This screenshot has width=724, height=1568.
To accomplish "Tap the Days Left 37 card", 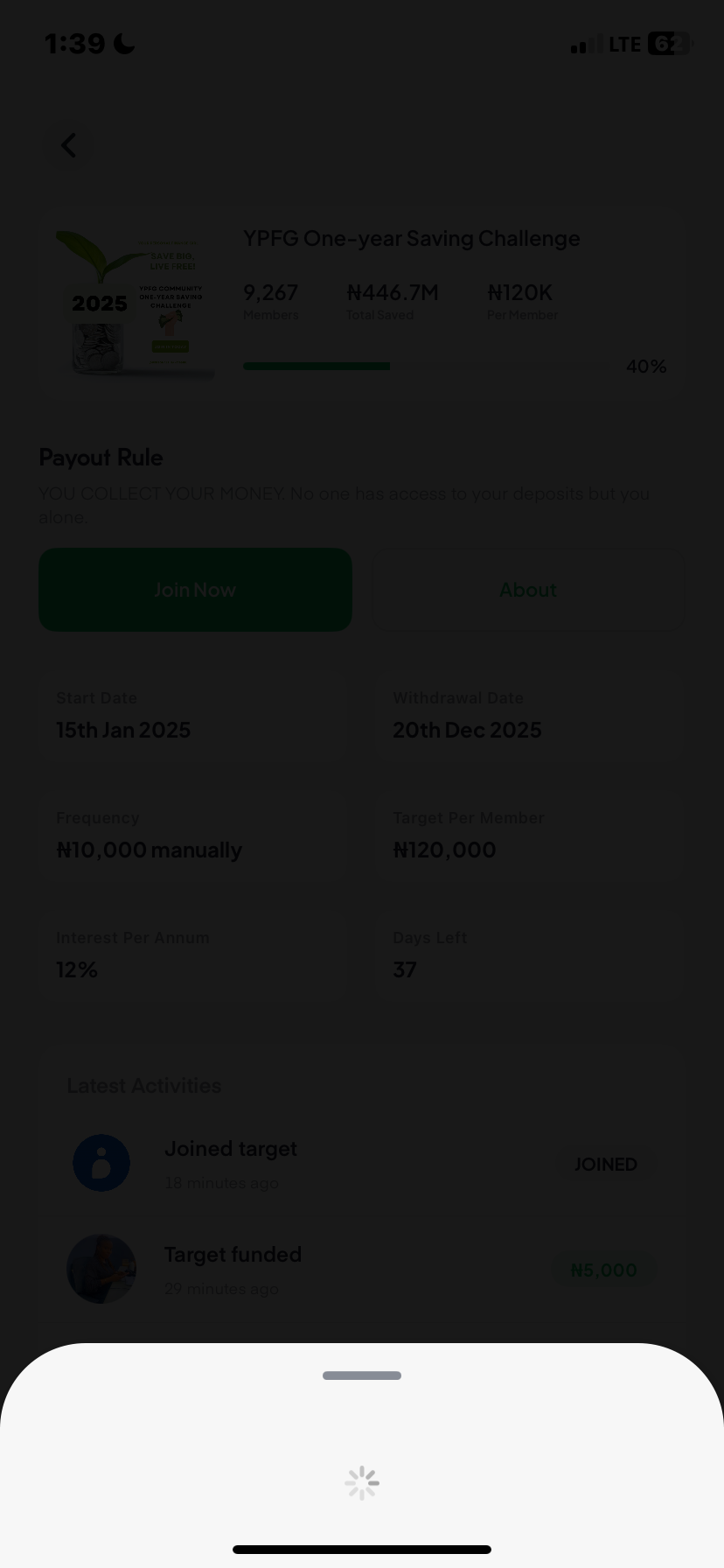I will [528, 955].
